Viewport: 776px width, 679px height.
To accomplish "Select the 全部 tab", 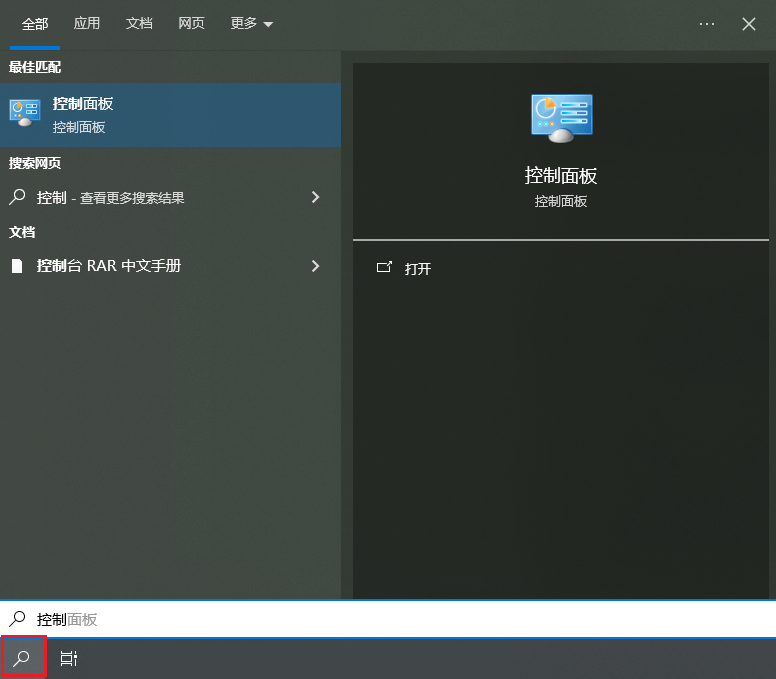I will click(35, 24).
